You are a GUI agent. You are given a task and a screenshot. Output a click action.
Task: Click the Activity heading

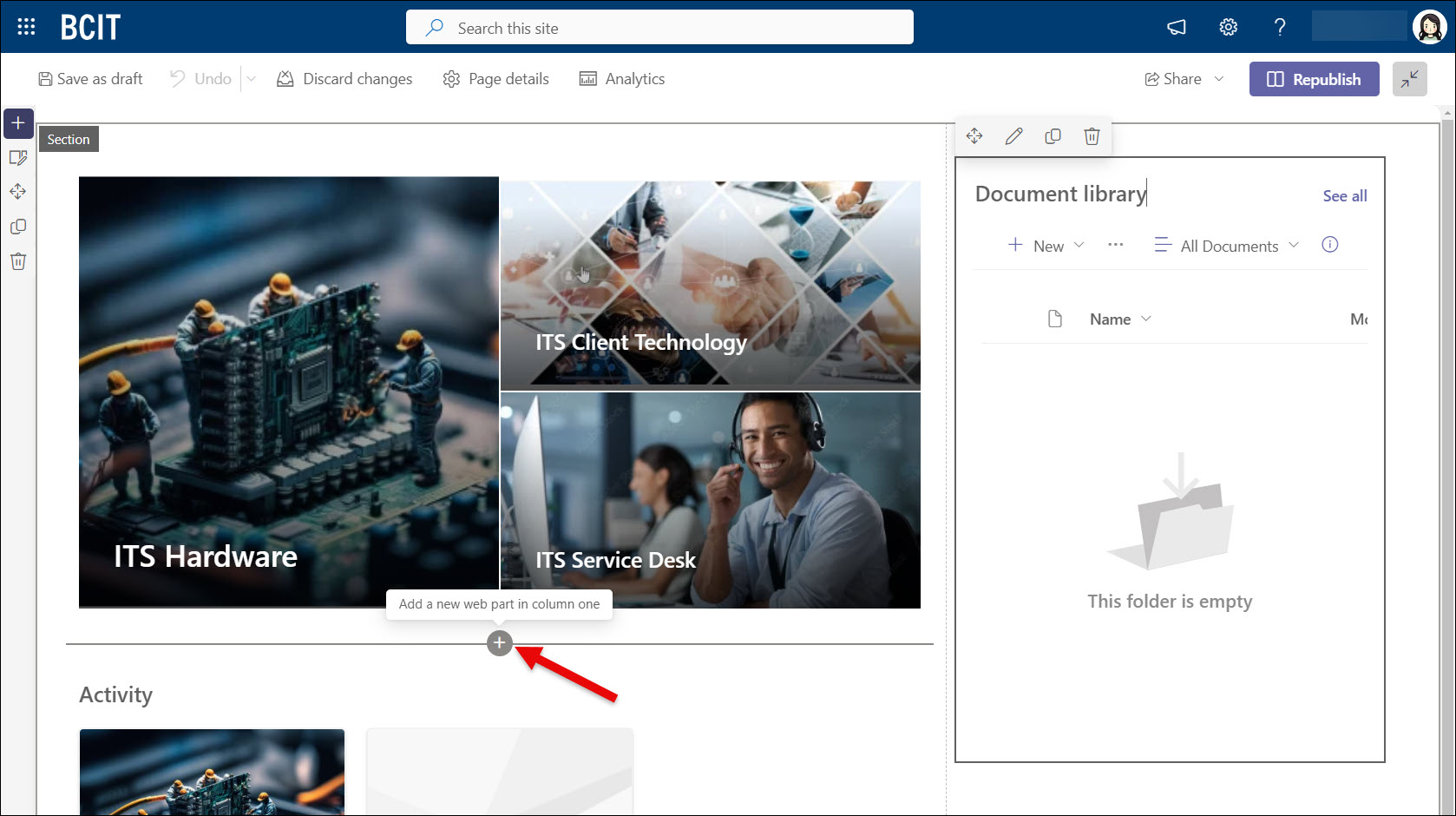point(115,694)
